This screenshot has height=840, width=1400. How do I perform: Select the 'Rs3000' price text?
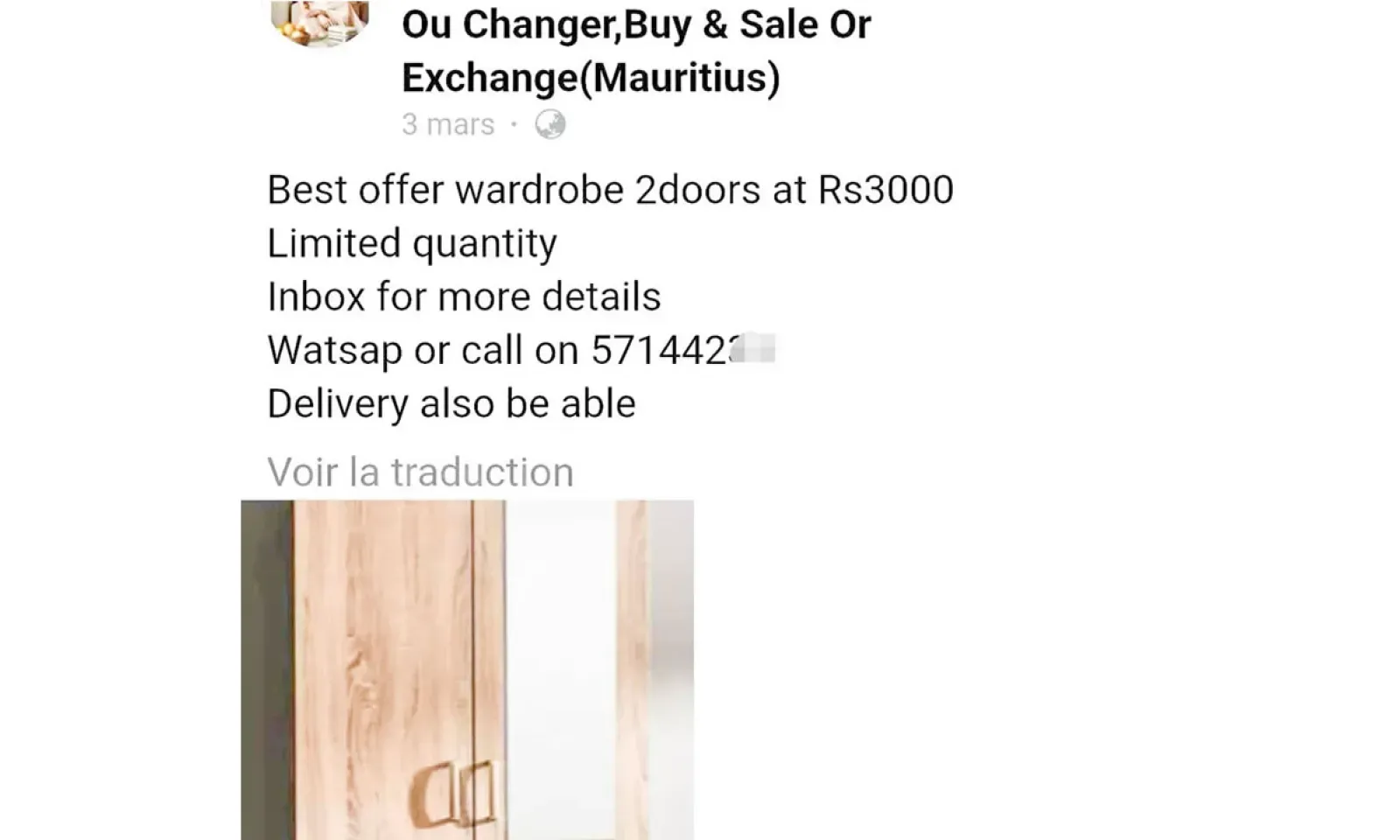pos(885,190)
